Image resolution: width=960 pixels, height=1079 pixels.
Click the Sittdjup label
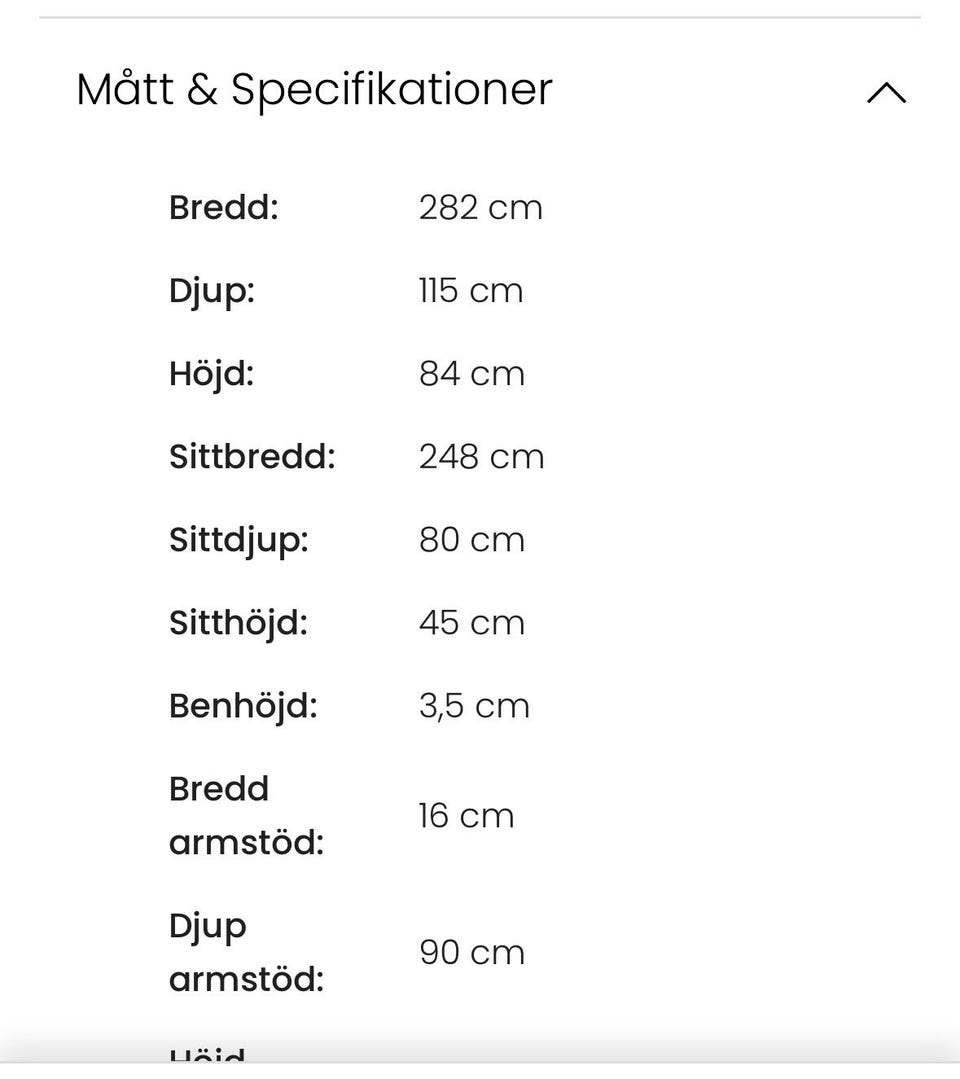(x=239, y=541)
